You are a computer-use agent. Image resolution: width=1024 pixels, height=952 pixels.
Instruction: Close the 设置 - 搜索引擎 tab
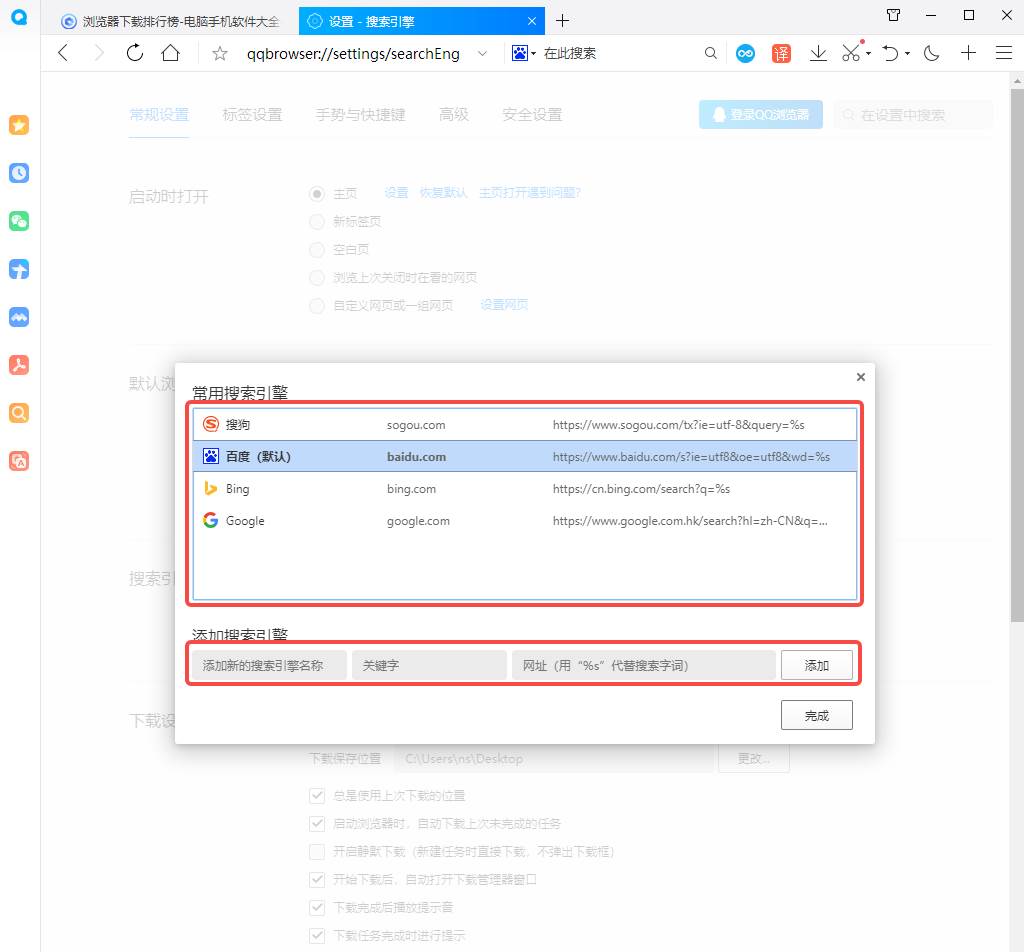(532, 22)
